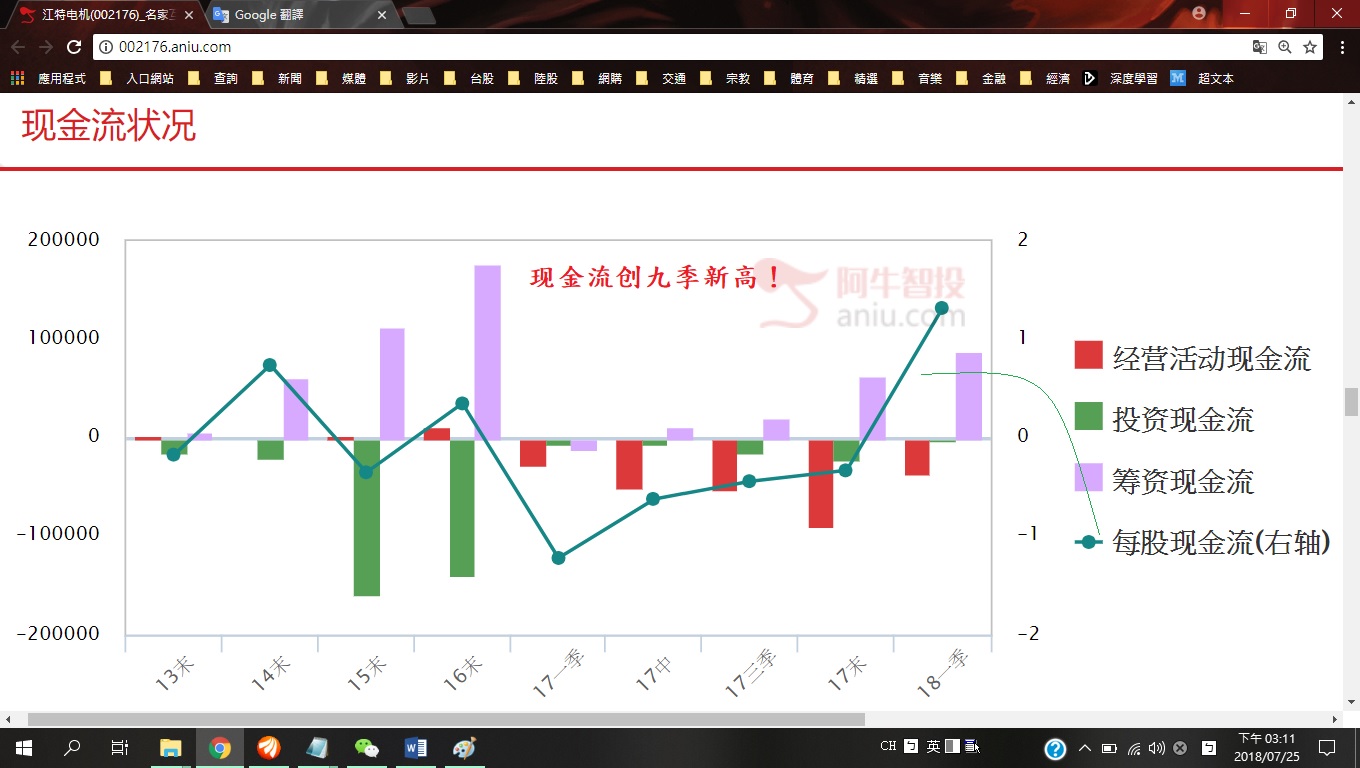The height and width of the screenshot is (768, 1360).
Task: Open Microsoft Word from the taskbar
Action: pyautogui.click(x=416, y=747)
